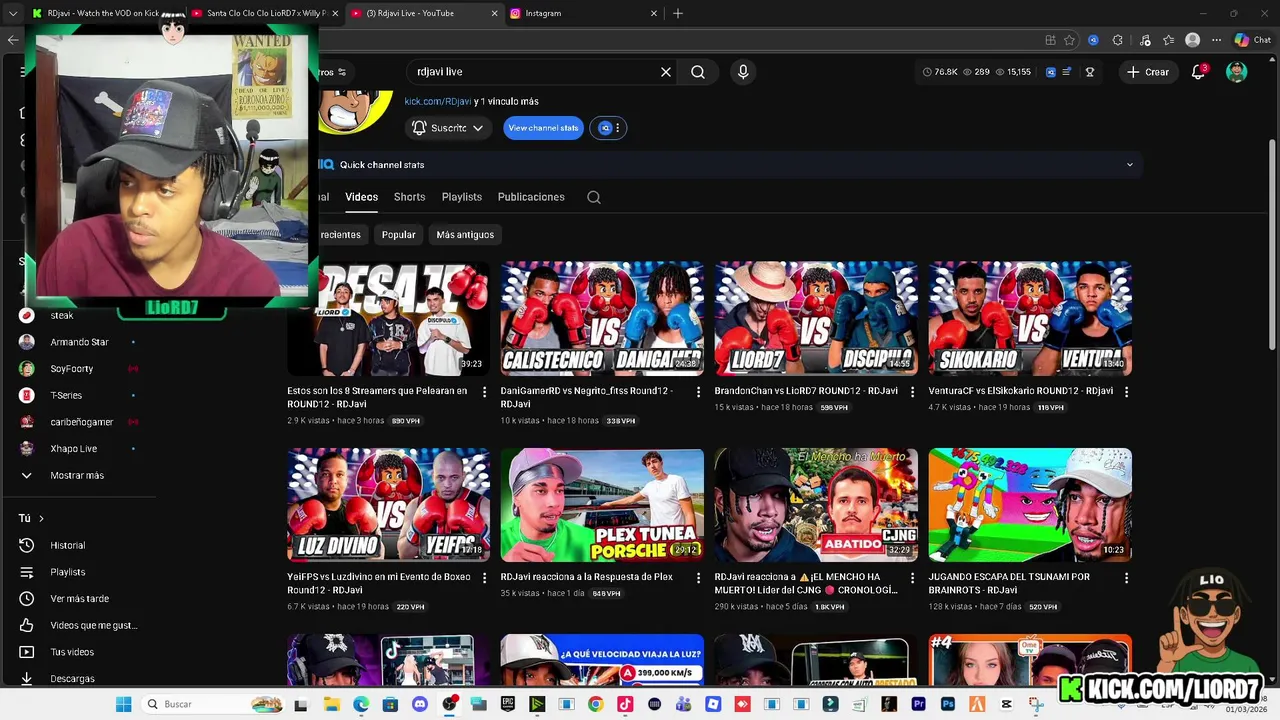This screenshot has height=720, width=1280.
Task: Click the View channel stats button
Action: [543, 128]
